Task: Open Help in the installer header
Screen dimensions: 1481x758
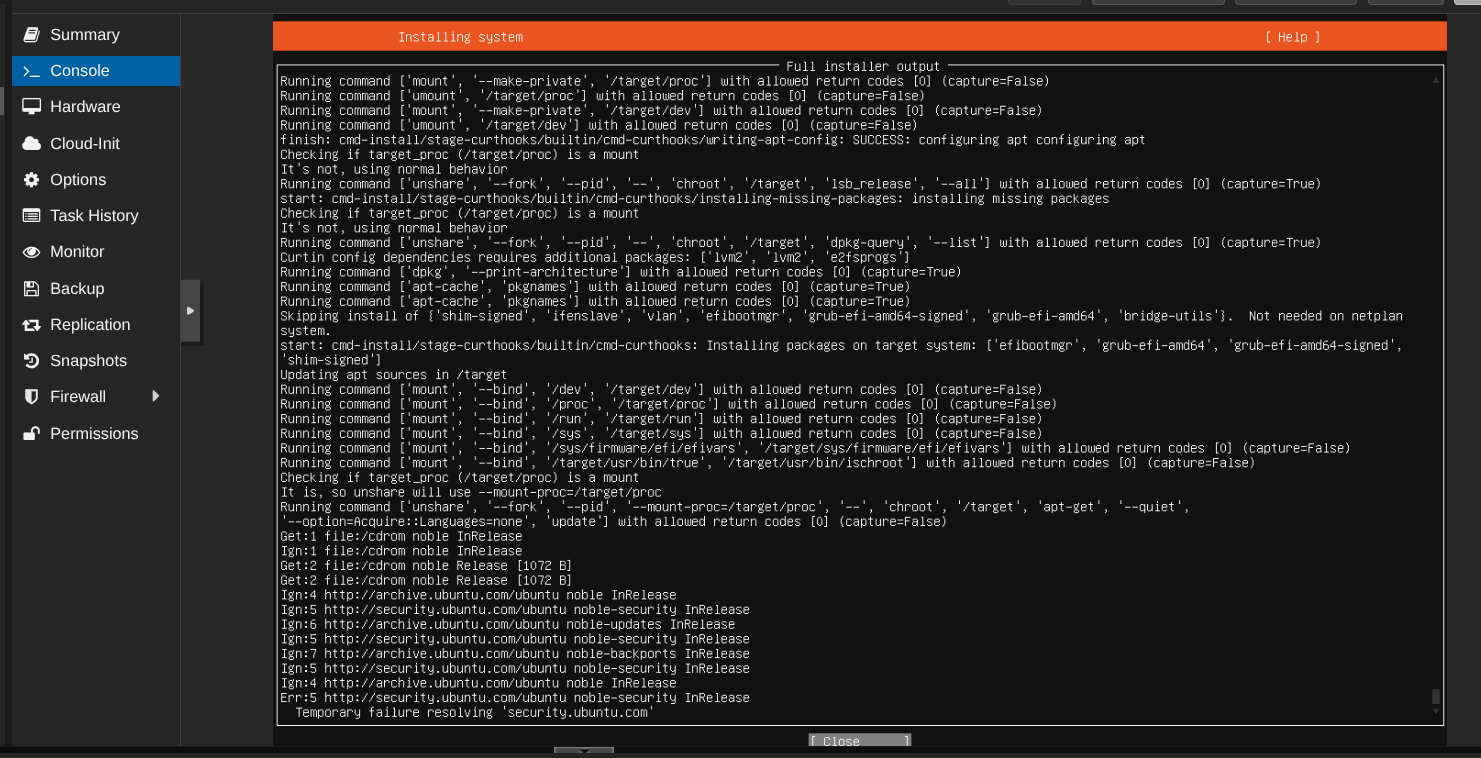Action: [1292, 37]
